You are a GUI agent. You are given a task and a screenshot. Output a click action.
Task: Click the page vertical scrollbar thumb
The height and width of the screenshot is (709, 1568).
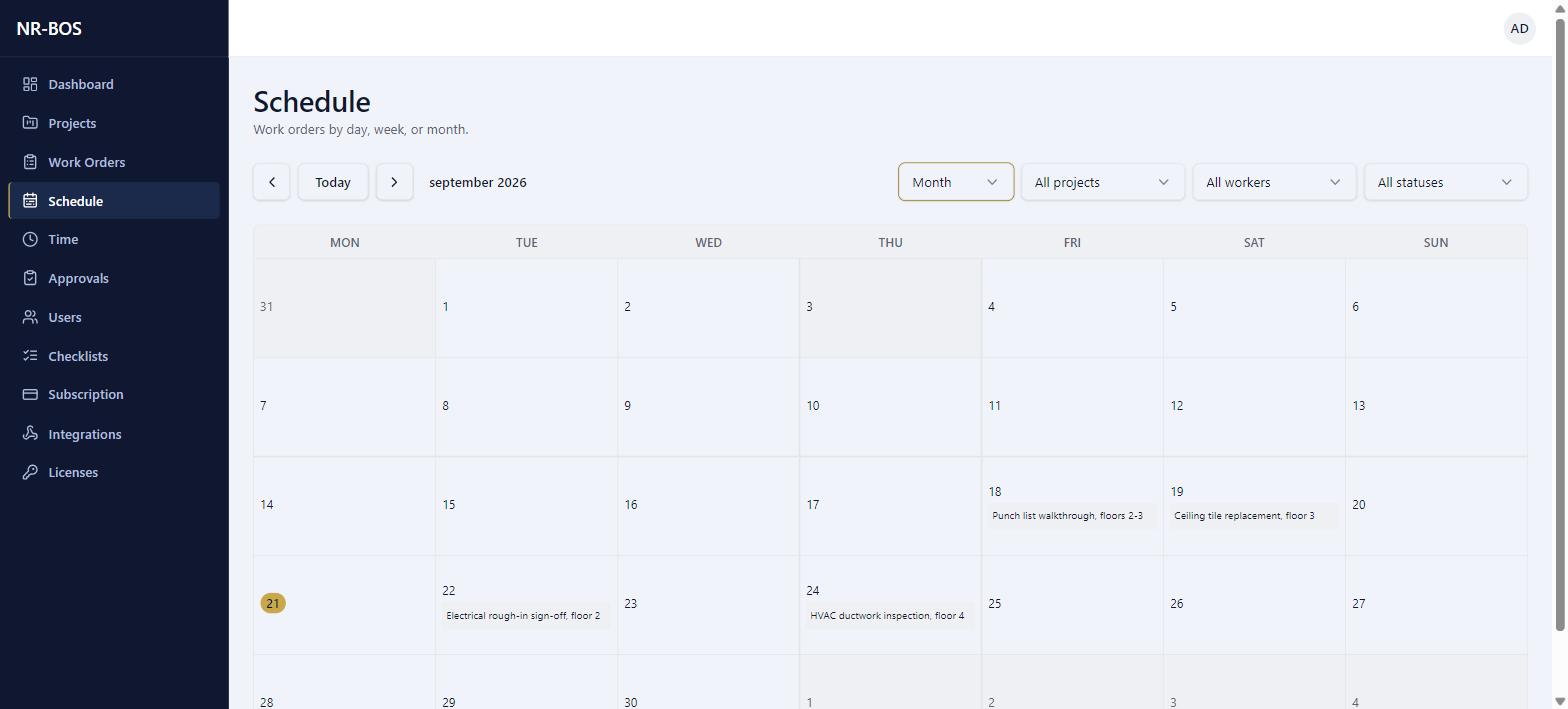pos(1560,325)
